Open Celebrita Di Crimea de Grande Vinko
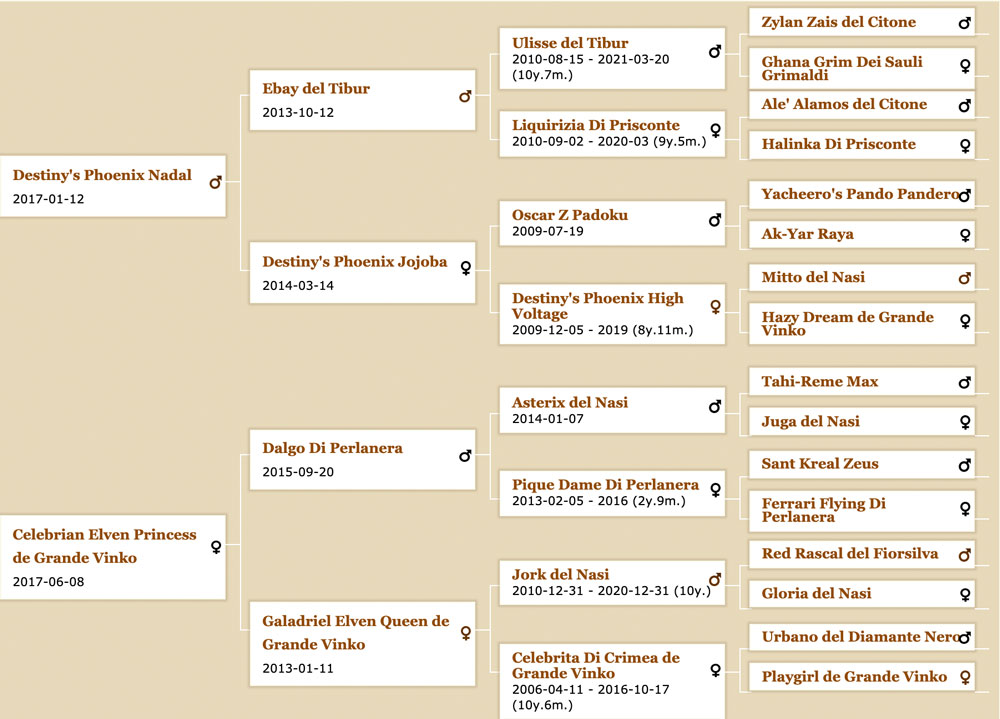Image resolution: width=1000 pixels, height=719 pixels. [596, 665]
